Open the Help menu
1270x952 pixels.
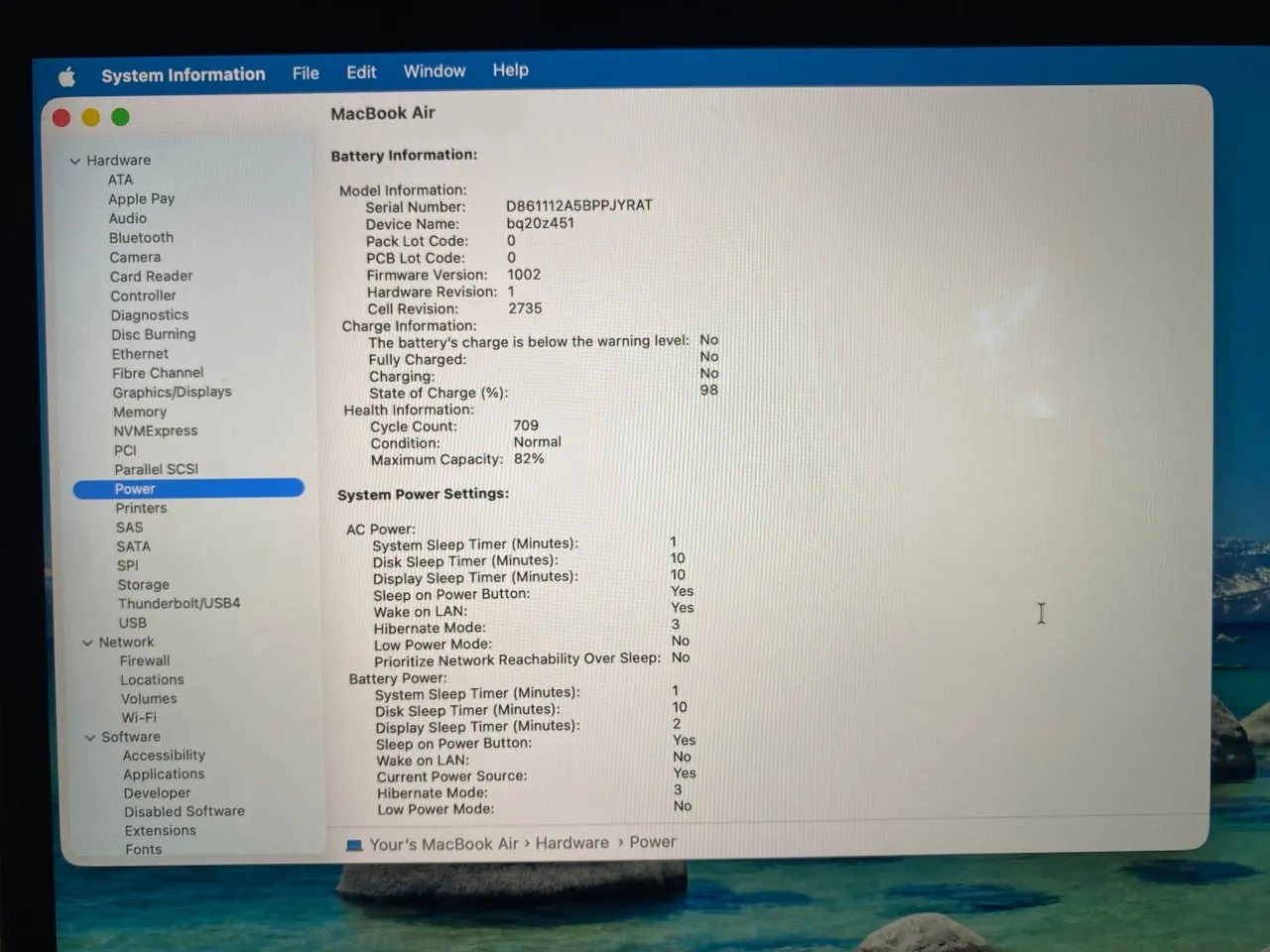[511, 70]
